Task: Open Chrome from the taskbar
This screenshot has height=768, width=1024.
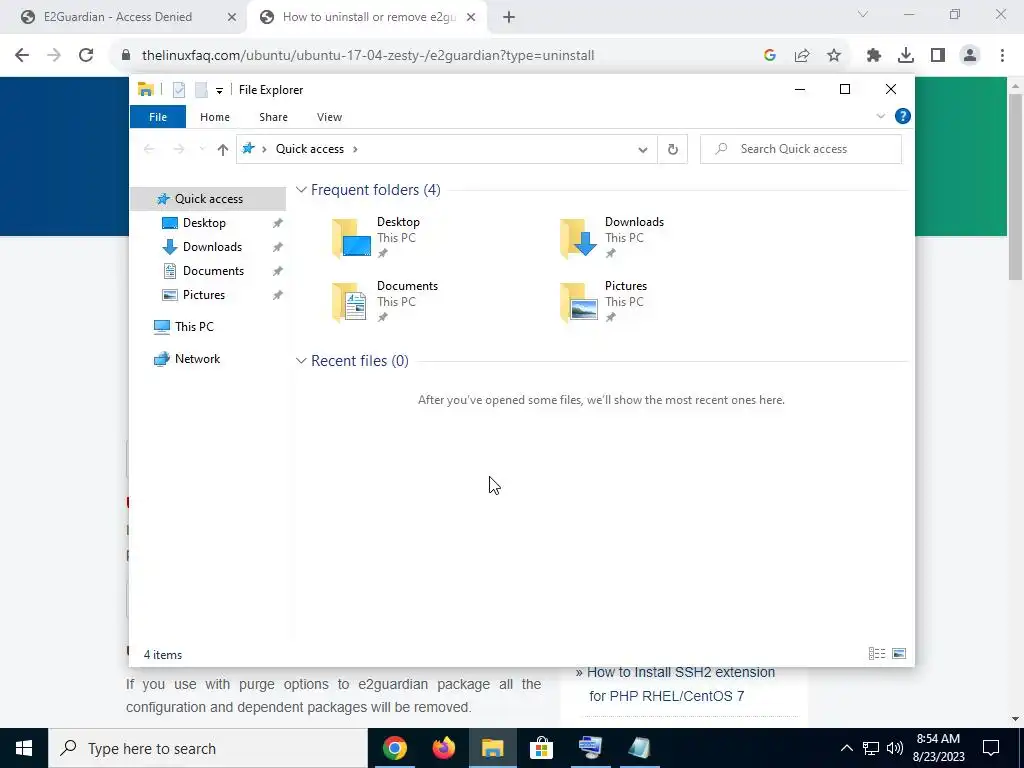Action: (x=395, y=748)
